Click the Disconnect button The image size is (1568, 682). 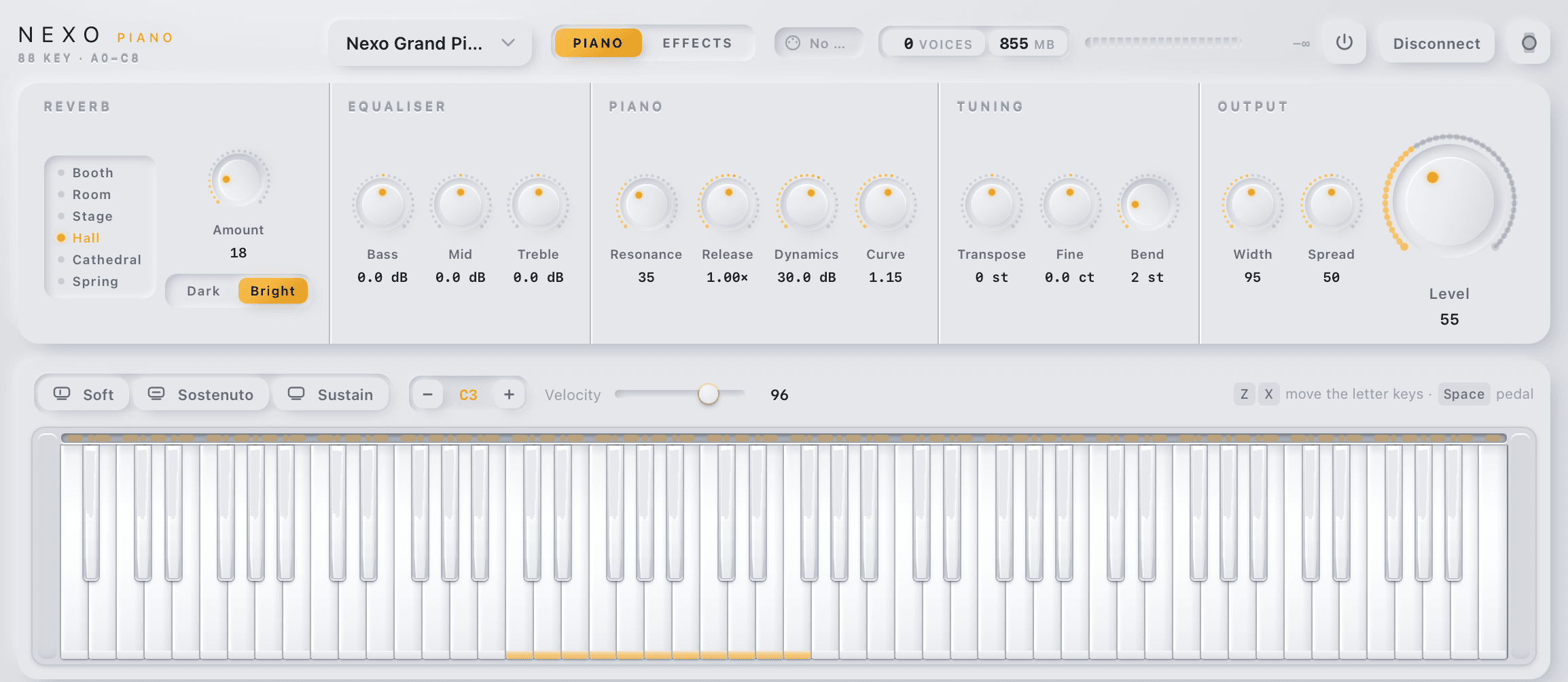(1436, 43)
